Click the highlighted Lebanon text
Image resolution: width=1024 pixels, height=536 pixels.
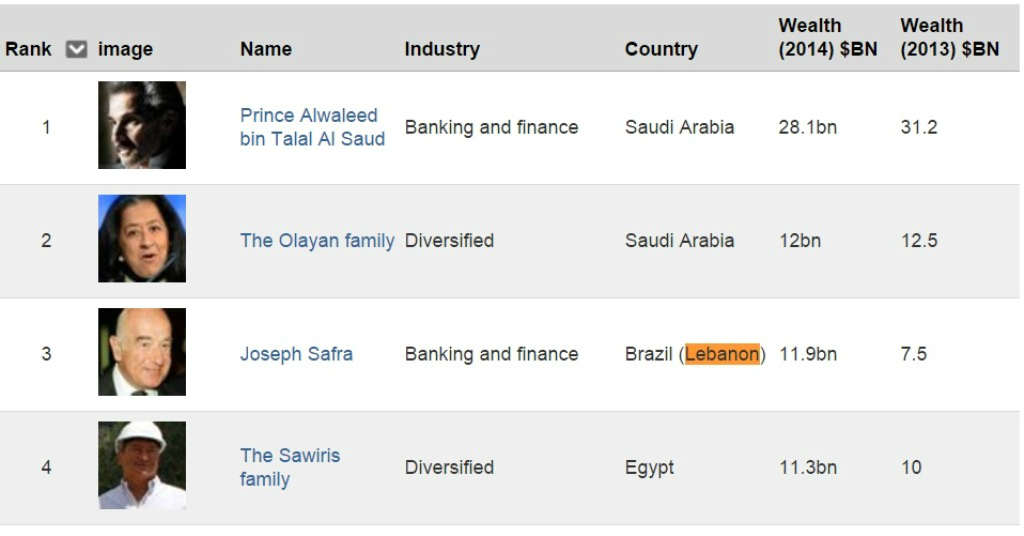pyautogui.click(x=722, y=354)
